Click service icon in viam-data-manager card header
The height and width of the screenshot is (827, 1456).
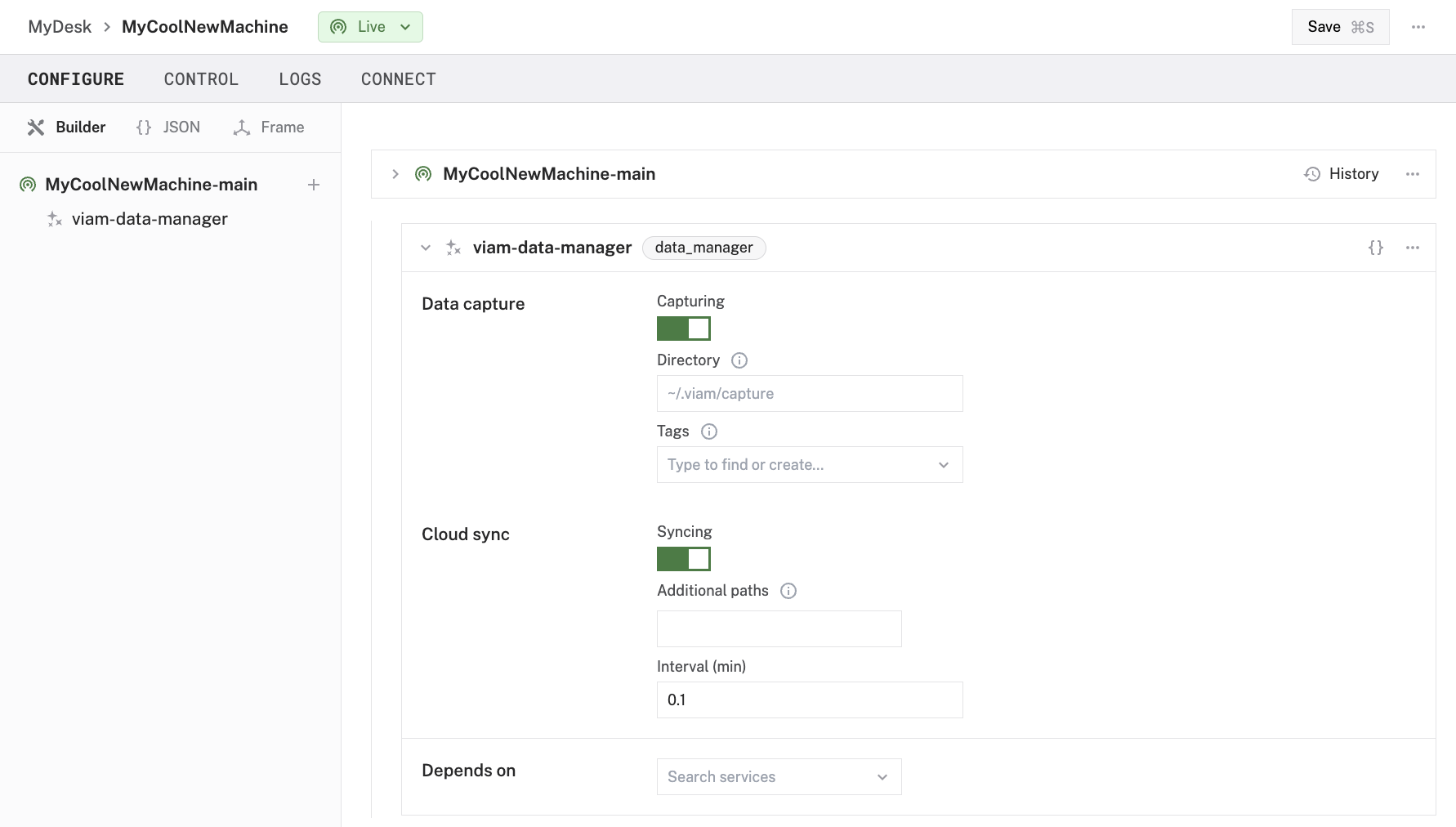453,248
